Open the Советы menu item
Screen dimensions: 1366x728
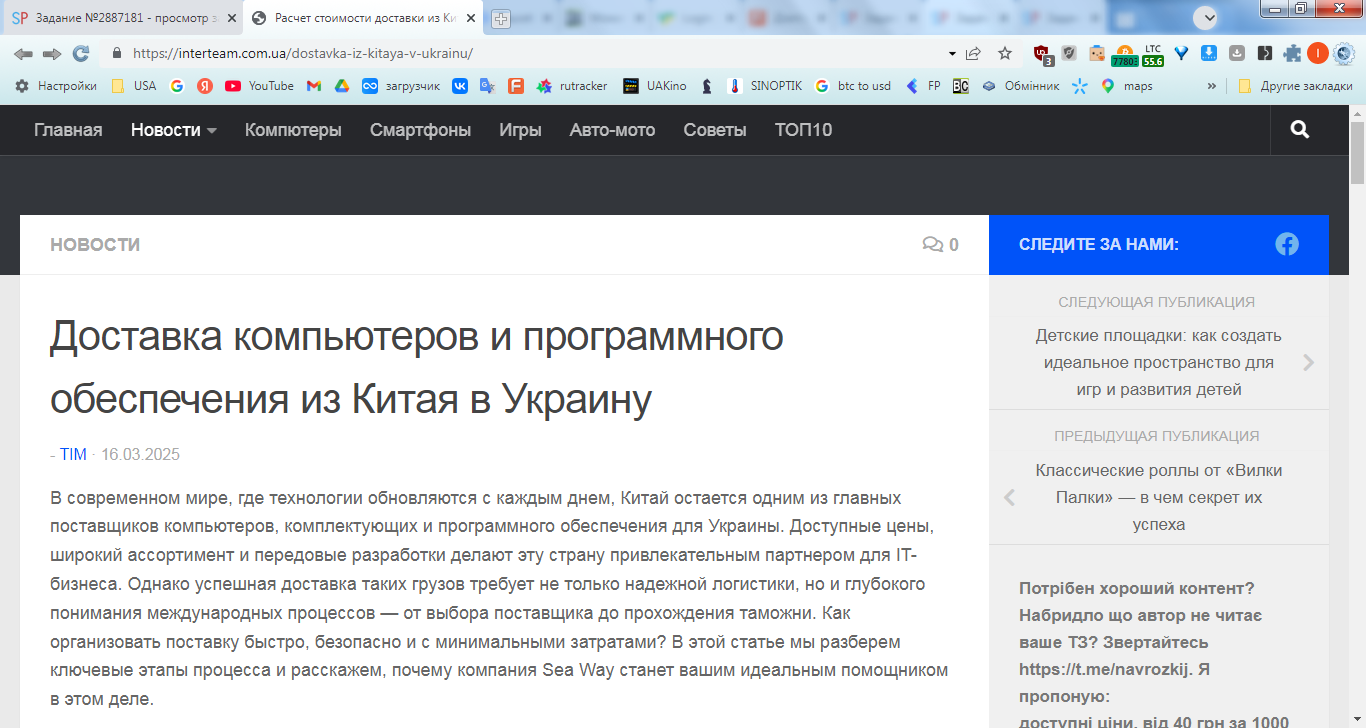click(x=715, y=130)
